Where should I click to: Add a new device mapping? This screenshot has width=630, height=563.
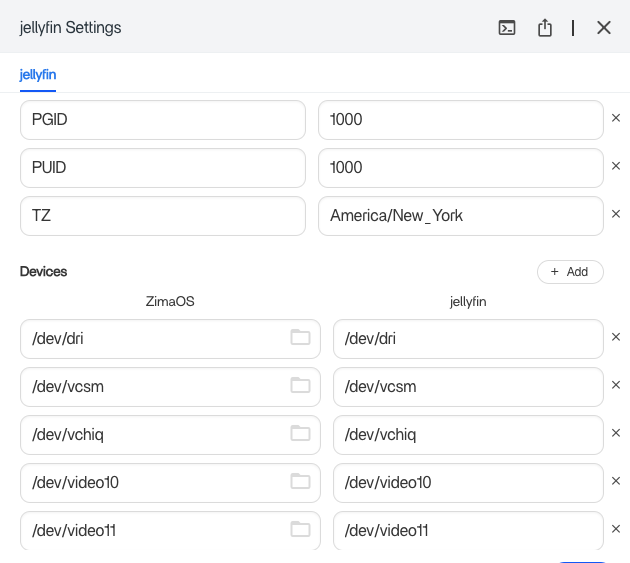pyautogui.click(x=570, y=272)
